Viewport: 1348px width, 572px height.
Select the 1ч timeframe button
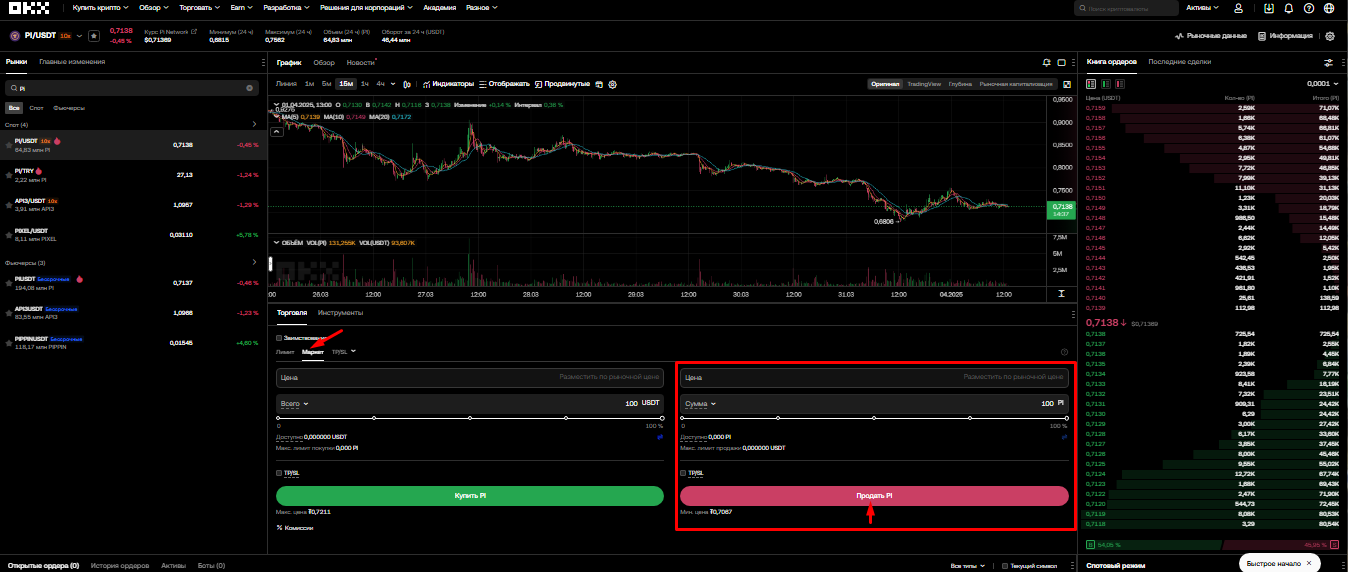[366, 84]
